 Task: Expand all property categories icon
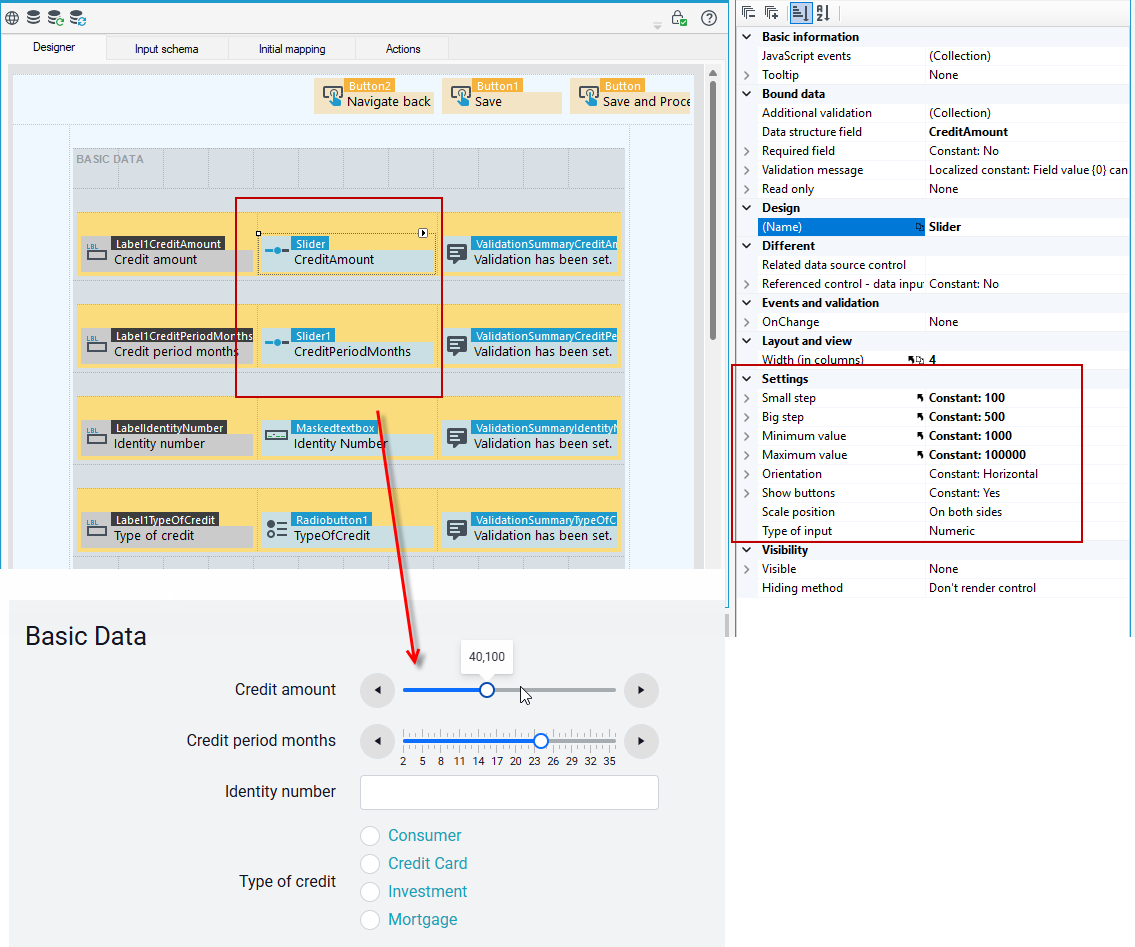tap(772, 12)
